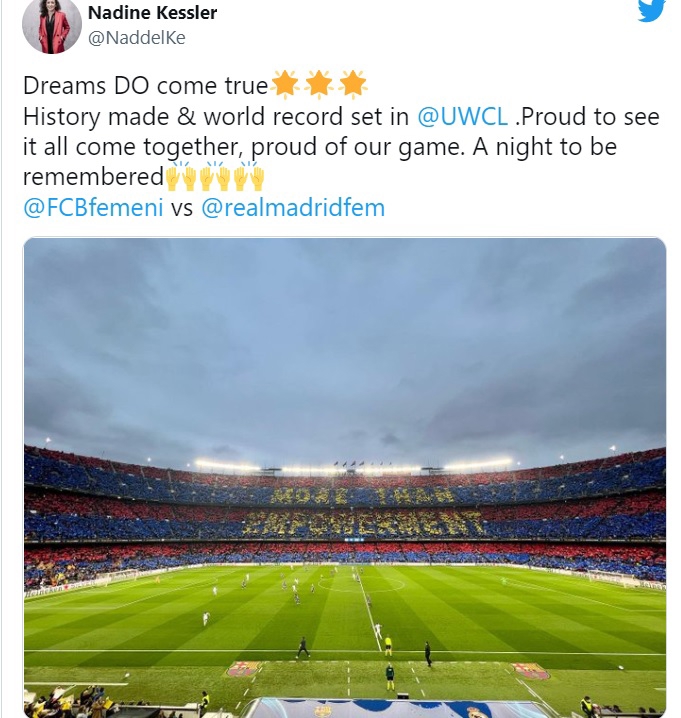
Task: Click the last star emoji
Action: pos(353,84)
